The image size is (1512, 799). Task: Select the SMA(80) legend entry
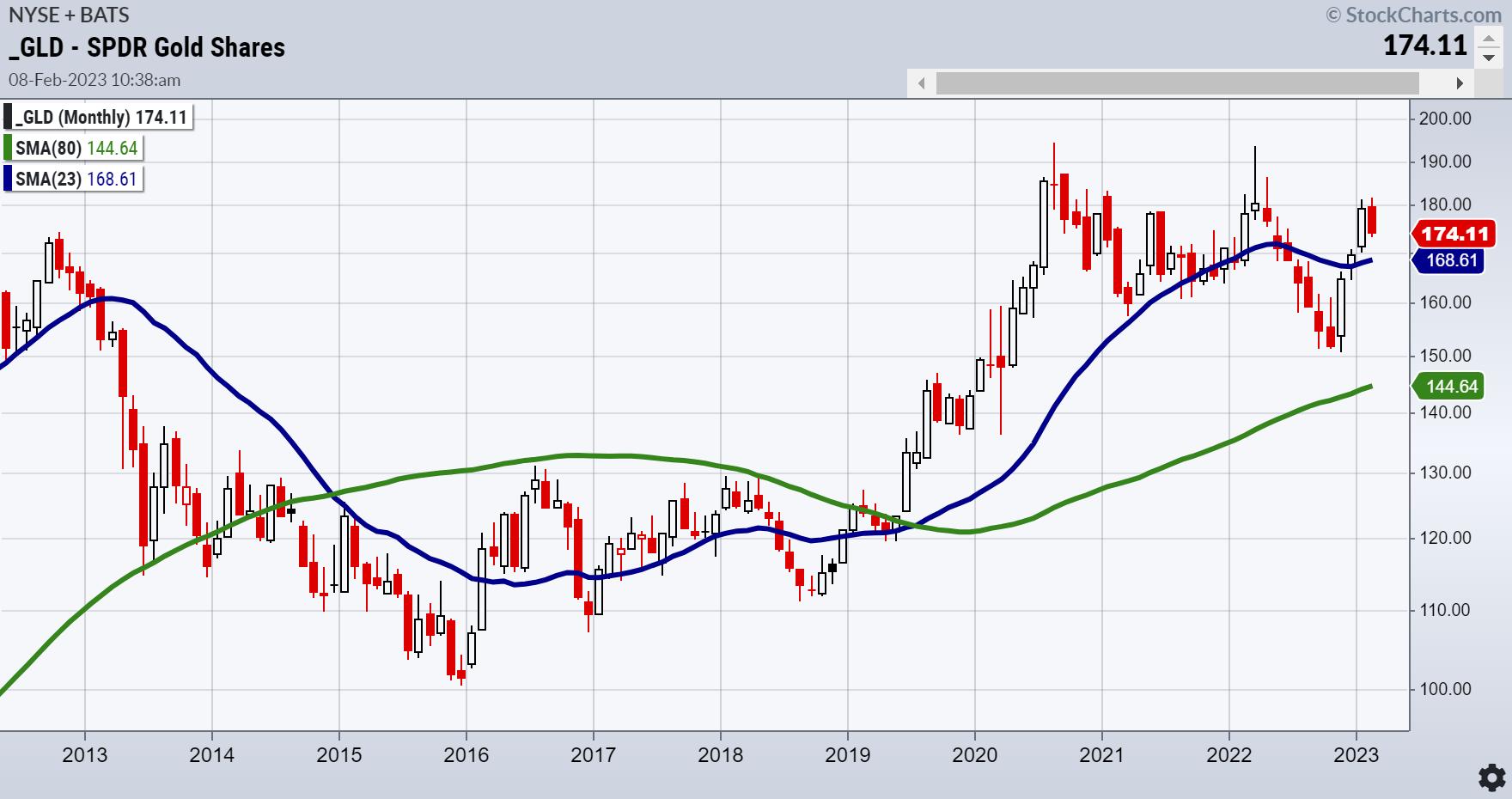tap(76, 149)
